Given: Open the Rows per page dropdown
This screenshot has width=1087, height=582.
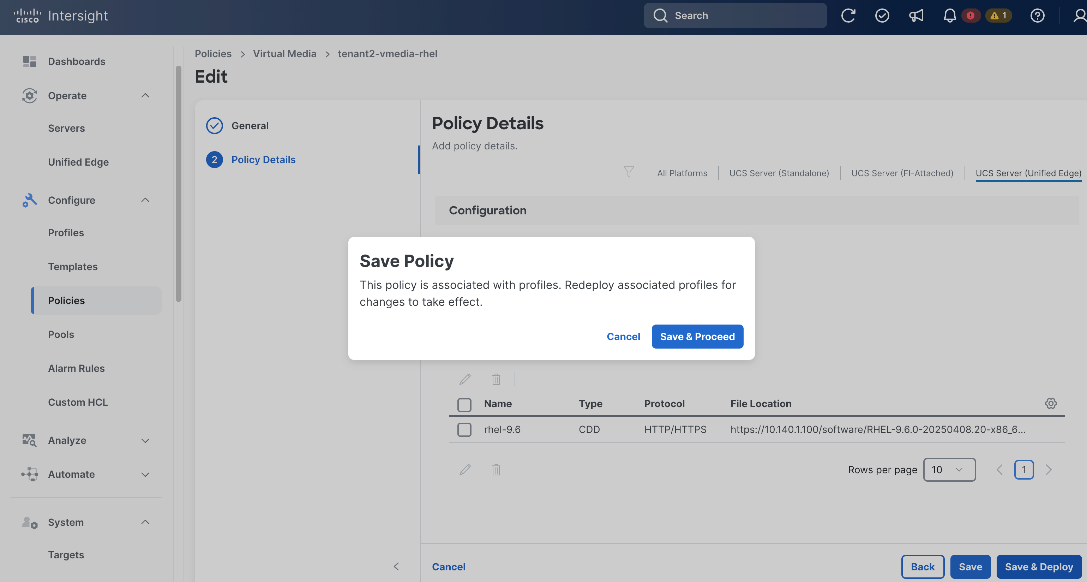Looking at the screenshot, I should [950, 470].
